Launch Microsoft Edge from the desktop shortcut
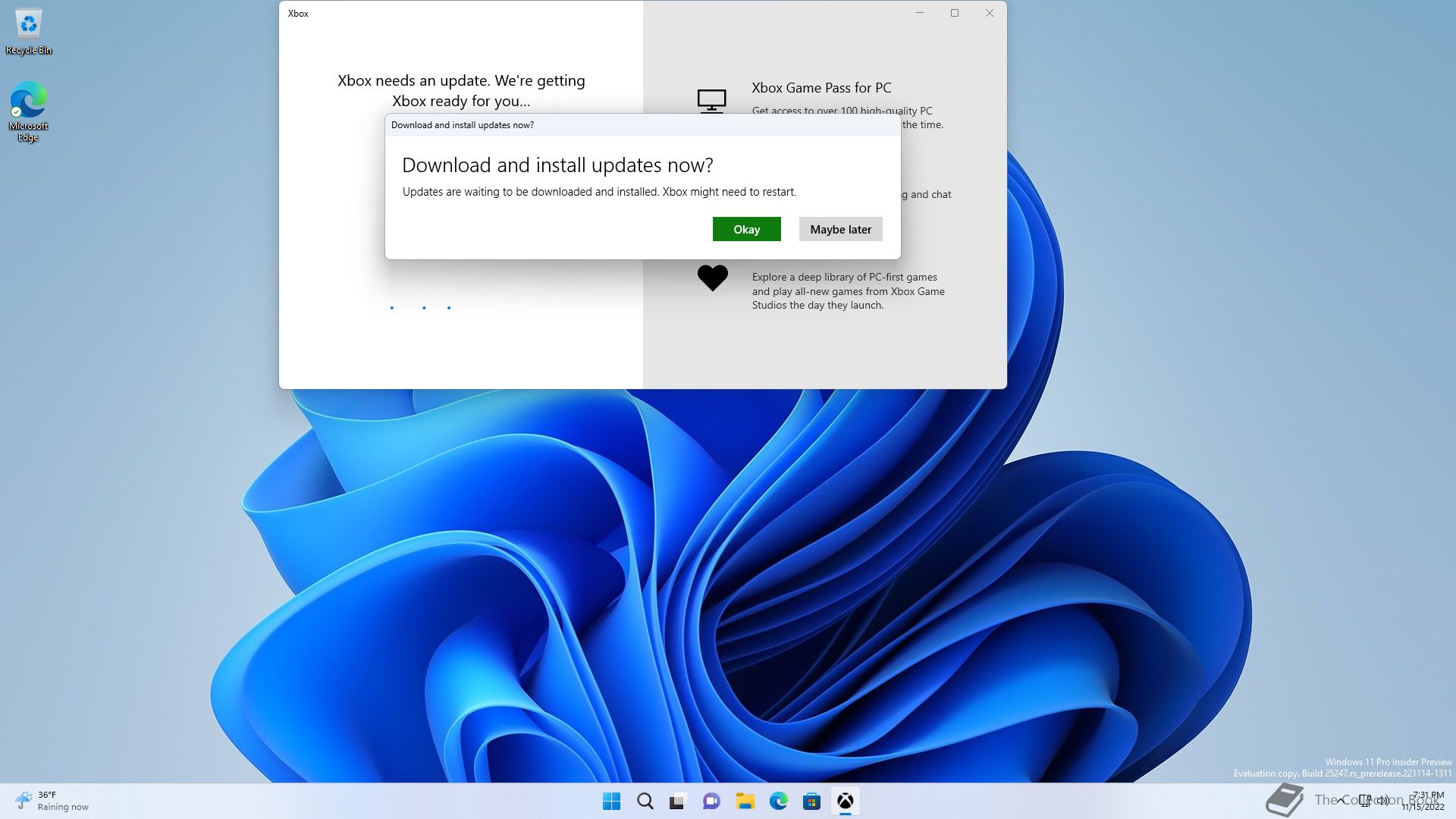This screenshot has width=1456, height=819. coord(29,111)
